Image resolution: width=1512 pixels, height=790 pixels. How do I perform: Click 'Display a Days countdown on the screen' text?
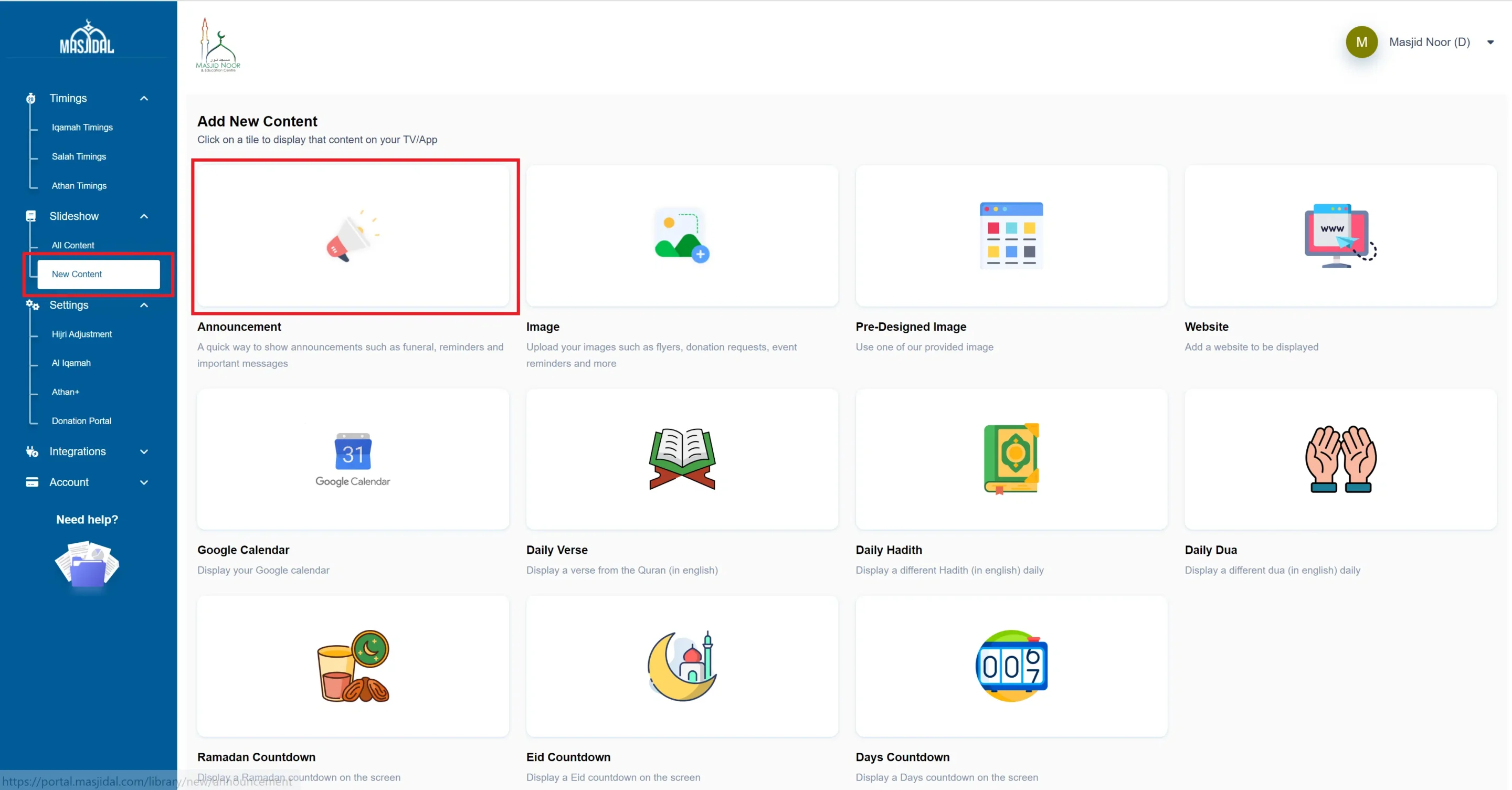pyautogui.click(x=947, y=777)
